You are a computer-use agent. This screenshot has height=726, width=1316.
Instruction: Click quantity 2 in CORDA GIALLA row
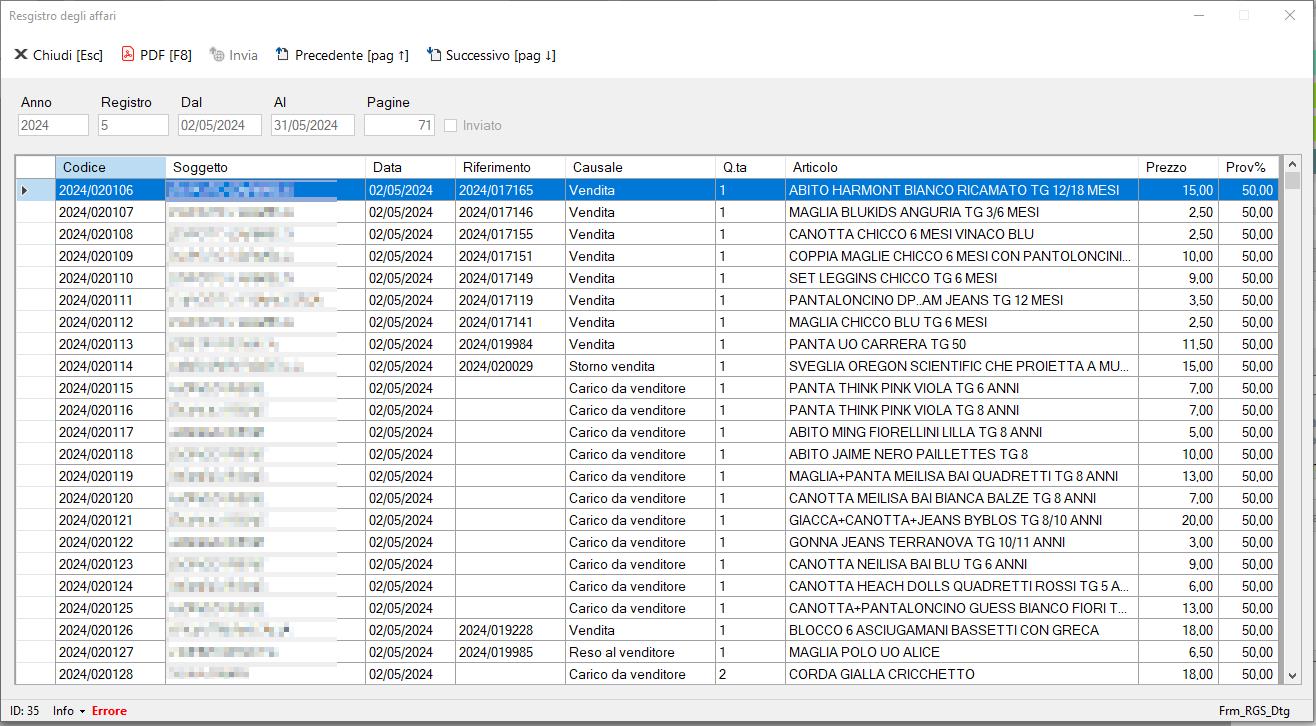point(750,674)
